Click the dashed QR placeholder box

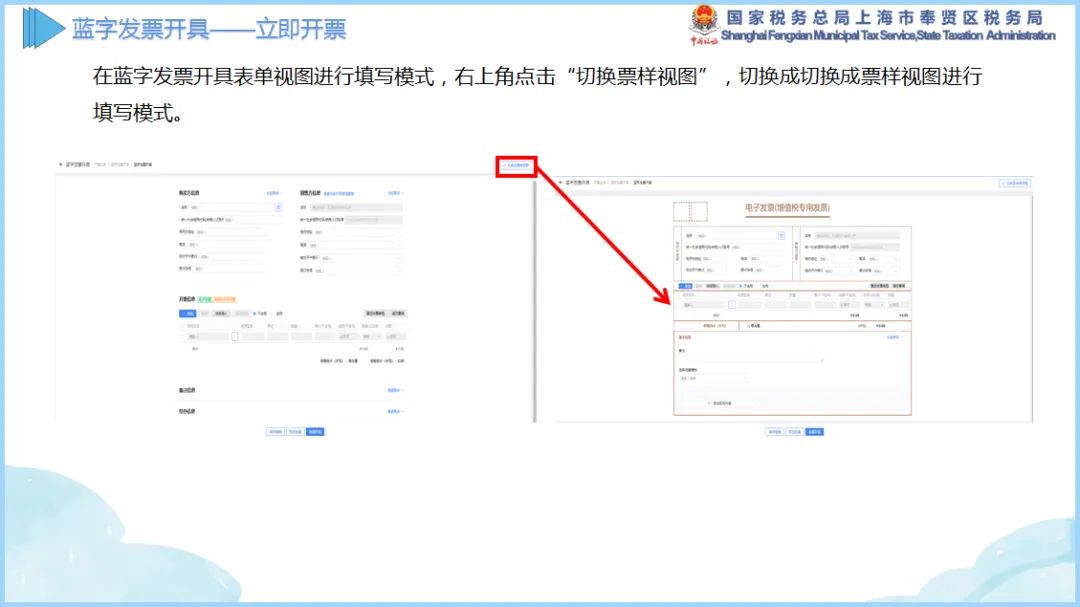[x=690, y=212]
